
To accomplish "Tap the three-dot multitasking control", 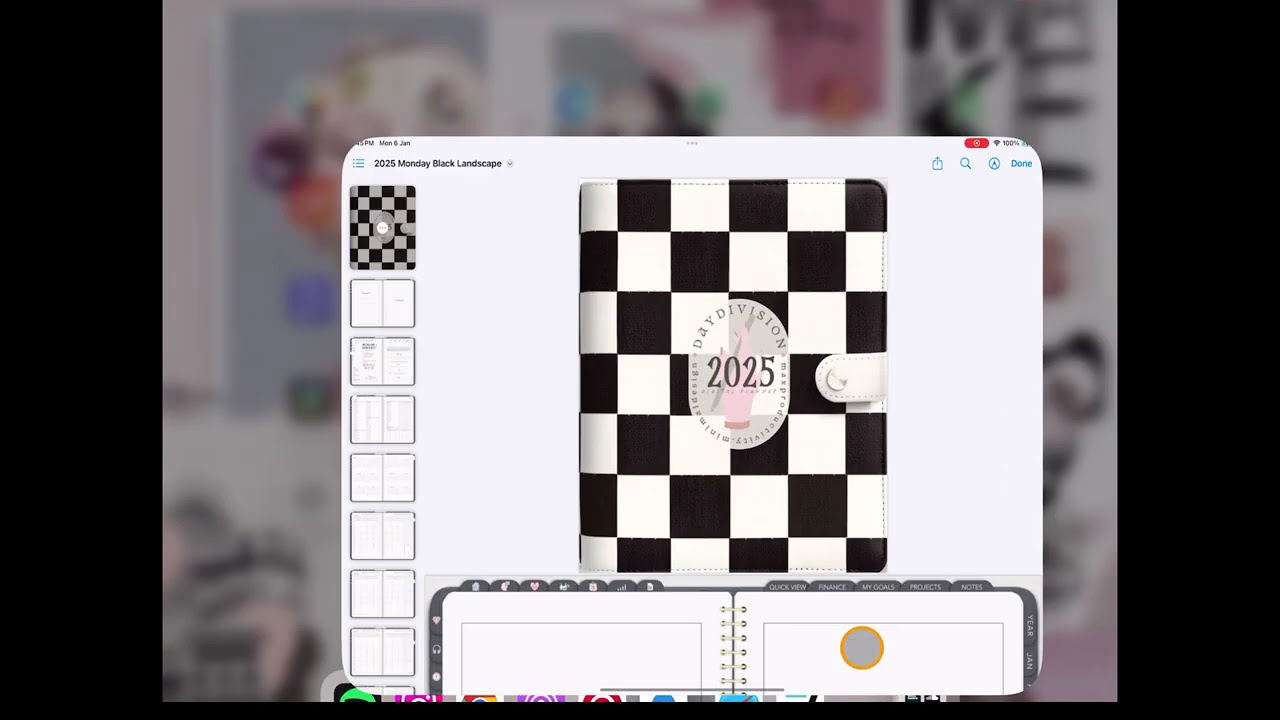I will pyautogui.click(x=692, y=143).
